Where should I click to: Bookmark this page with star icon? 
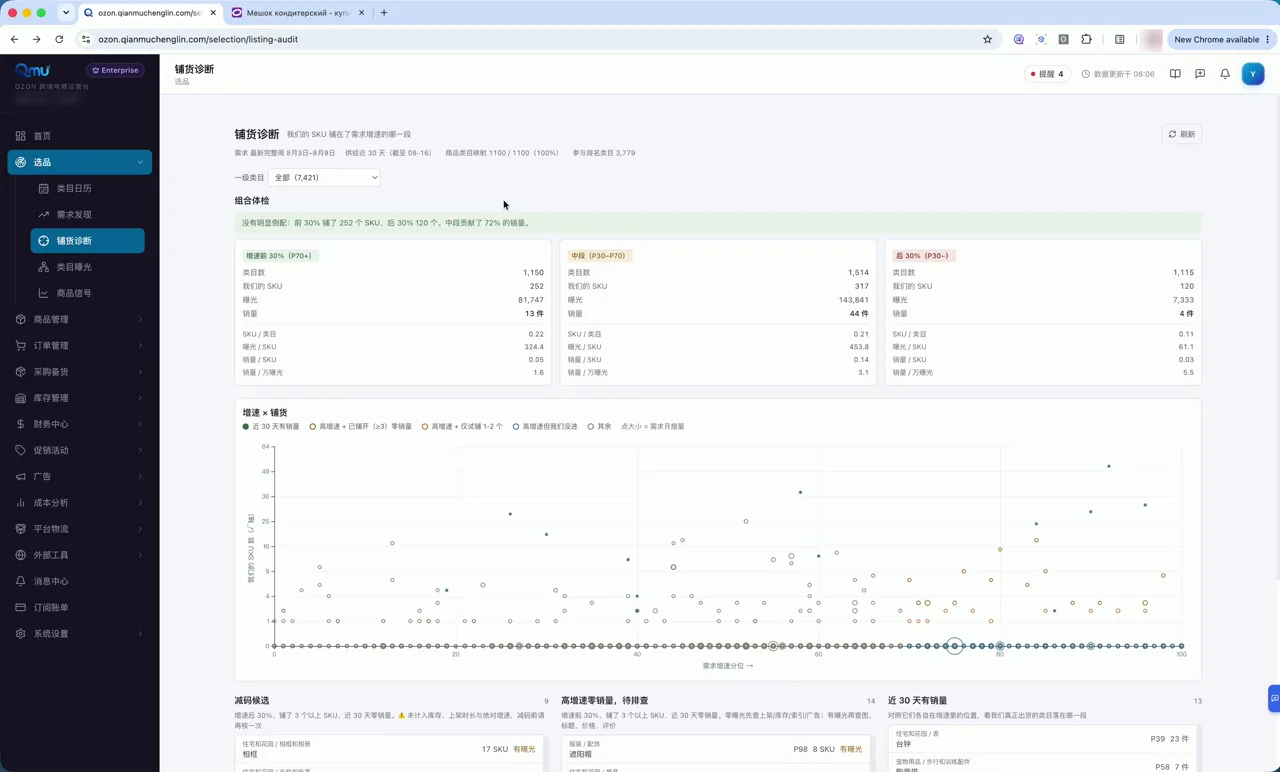point(988,39)
